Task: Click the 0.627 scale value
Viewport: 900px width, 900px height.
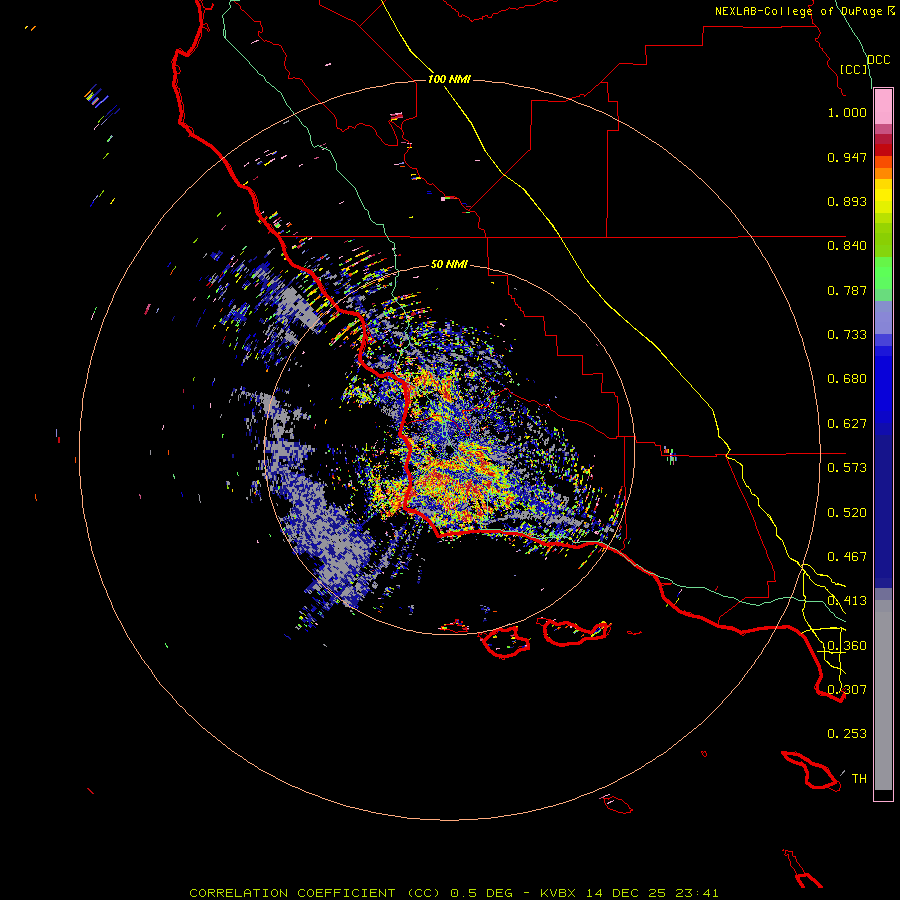Action: tap(847, 424)
